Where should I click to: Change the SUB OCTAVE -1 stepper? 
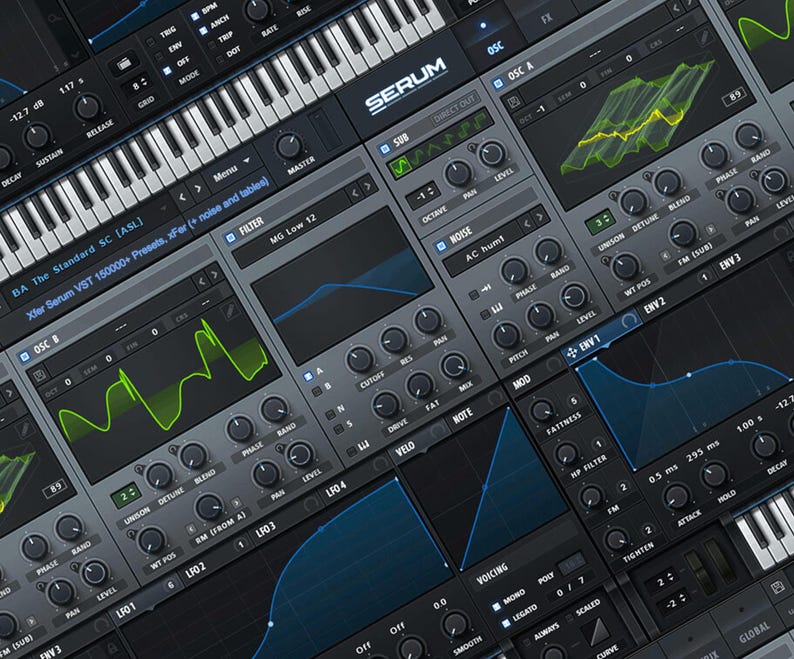pyautogui.click(x=423, y=195)
